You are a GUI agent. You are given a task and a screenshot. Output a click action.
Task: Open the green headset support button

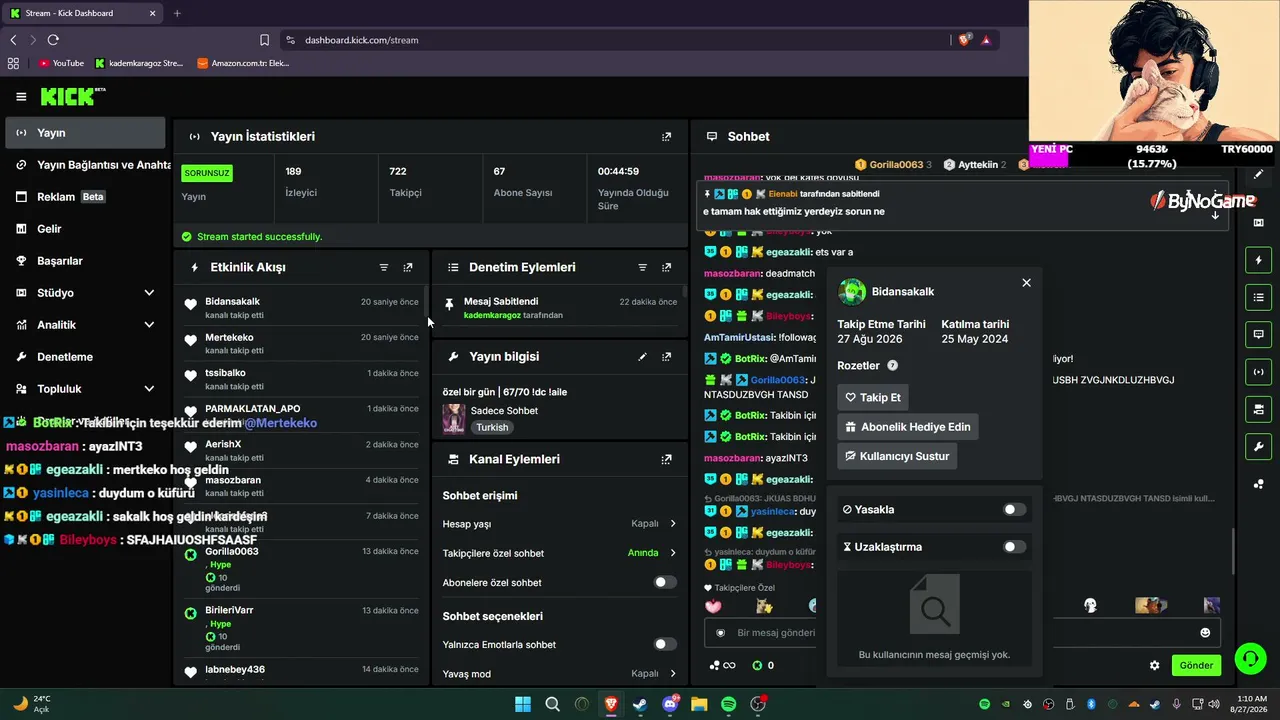click(x=1250, y=658)
